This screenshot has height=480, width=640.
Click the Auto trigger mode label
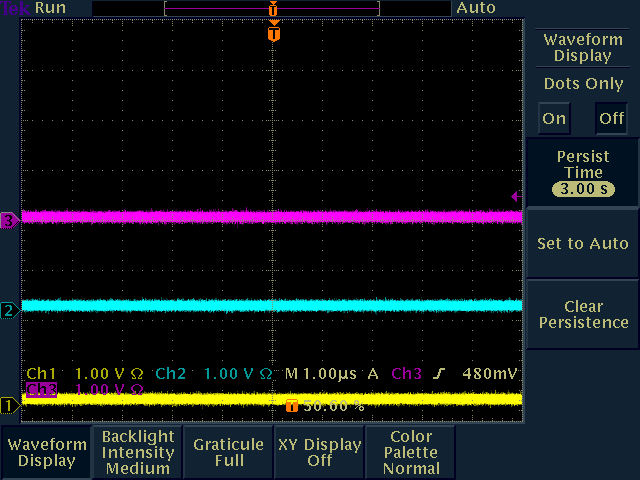pos(476,8)
